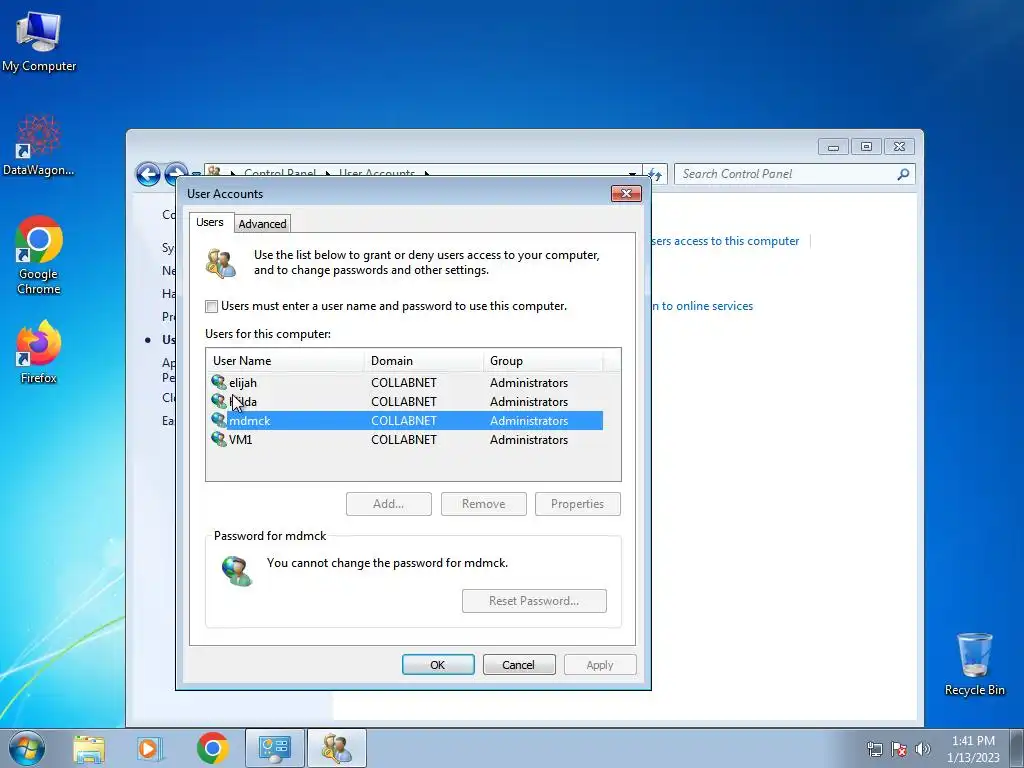Minimize the Control Panel window

833,147
